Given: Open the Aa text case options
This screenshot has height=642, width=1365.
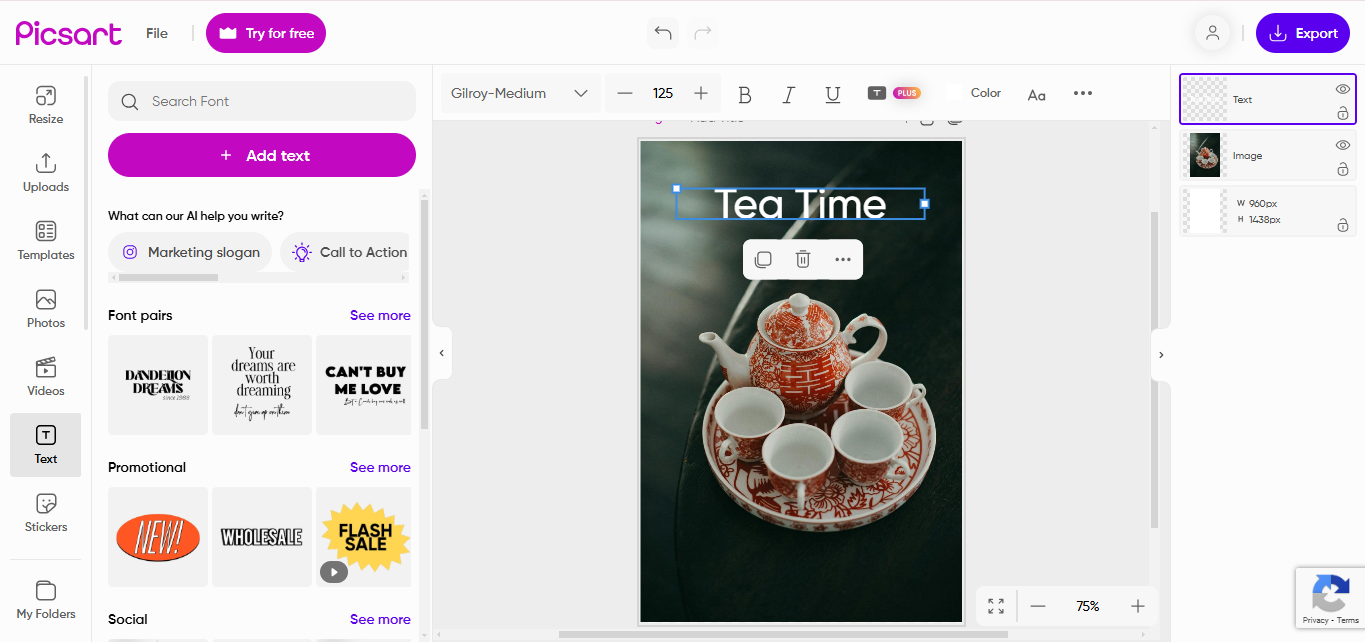Looking at the screenshot, I should (1036, 94).
